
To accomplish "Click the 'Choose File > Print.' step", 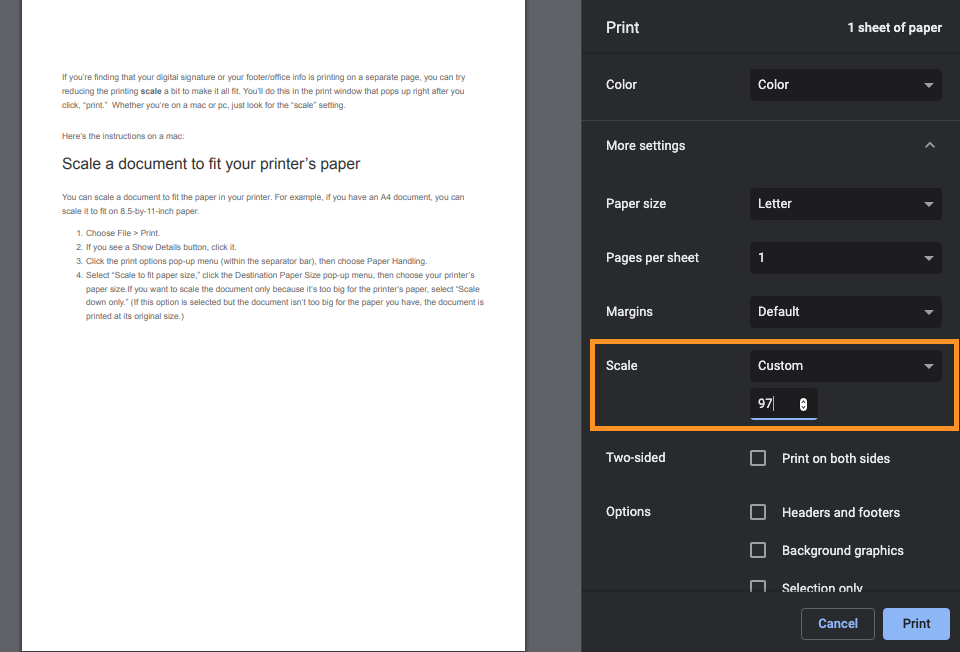I will pyautogui.click(x=122, y=233).
